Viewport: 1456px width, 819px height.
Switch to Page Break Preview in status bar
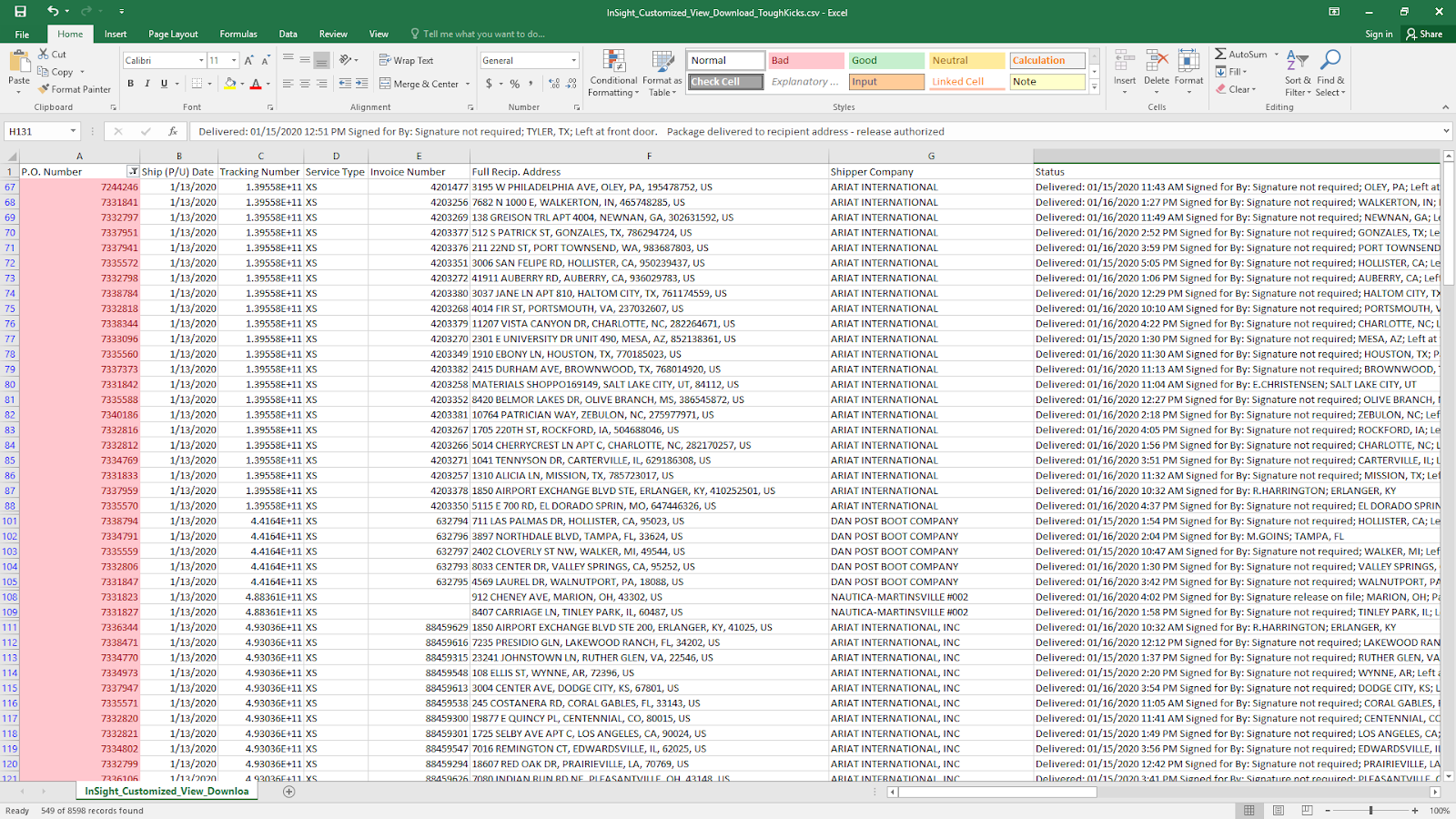point(1307,810)
